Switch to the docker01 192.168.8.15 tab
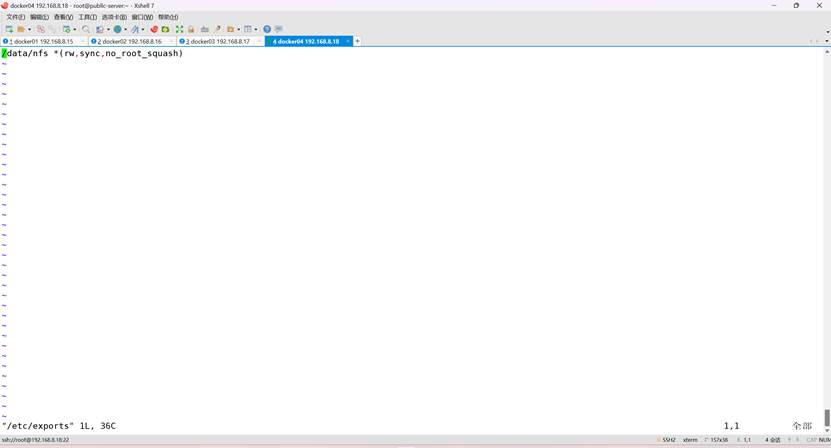This screenshot has width=831, height=448. [44, 41]
